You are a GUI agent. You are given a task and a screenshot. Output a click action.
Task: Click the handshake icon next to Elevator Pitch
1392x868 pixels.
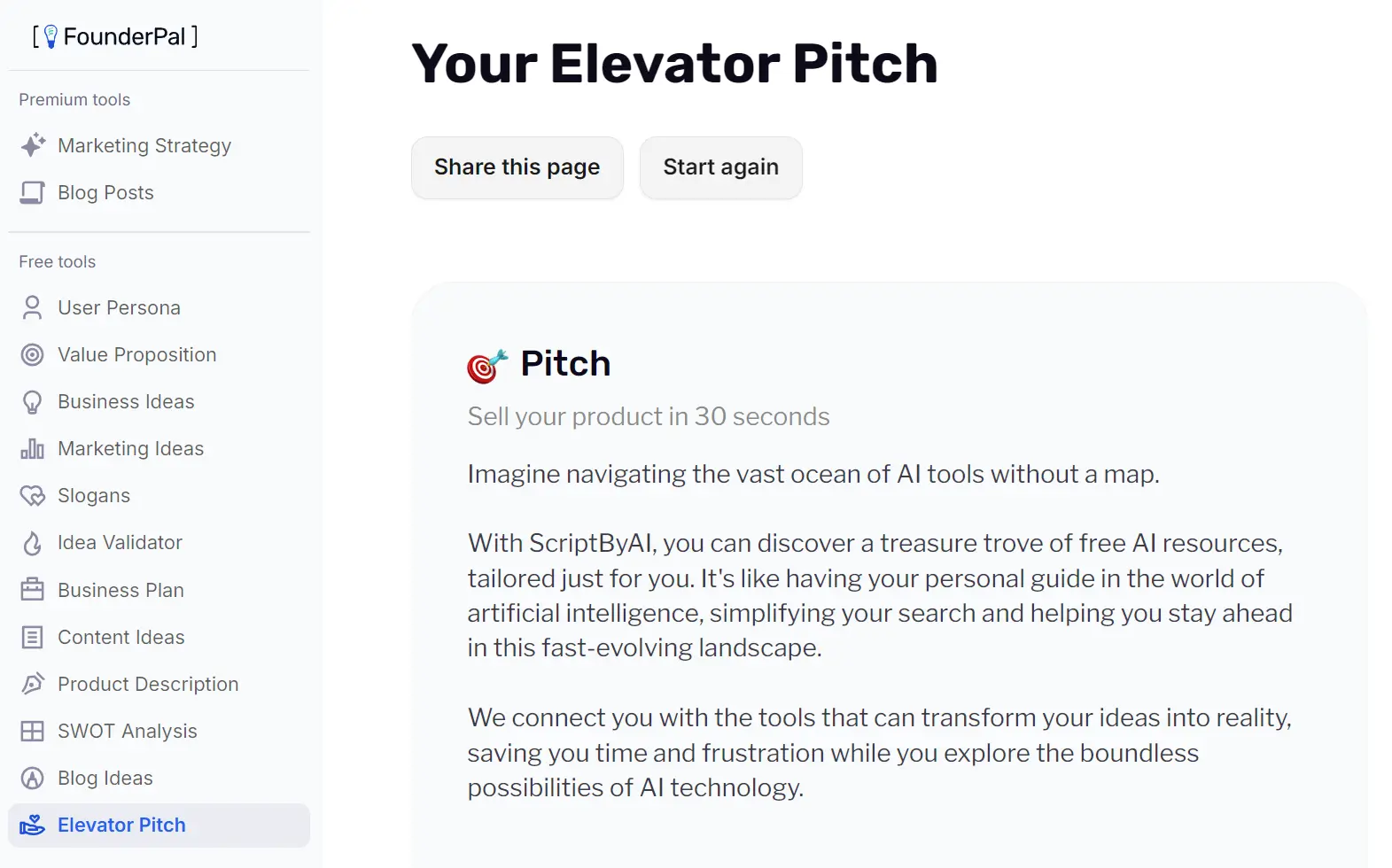pos(33,825)
